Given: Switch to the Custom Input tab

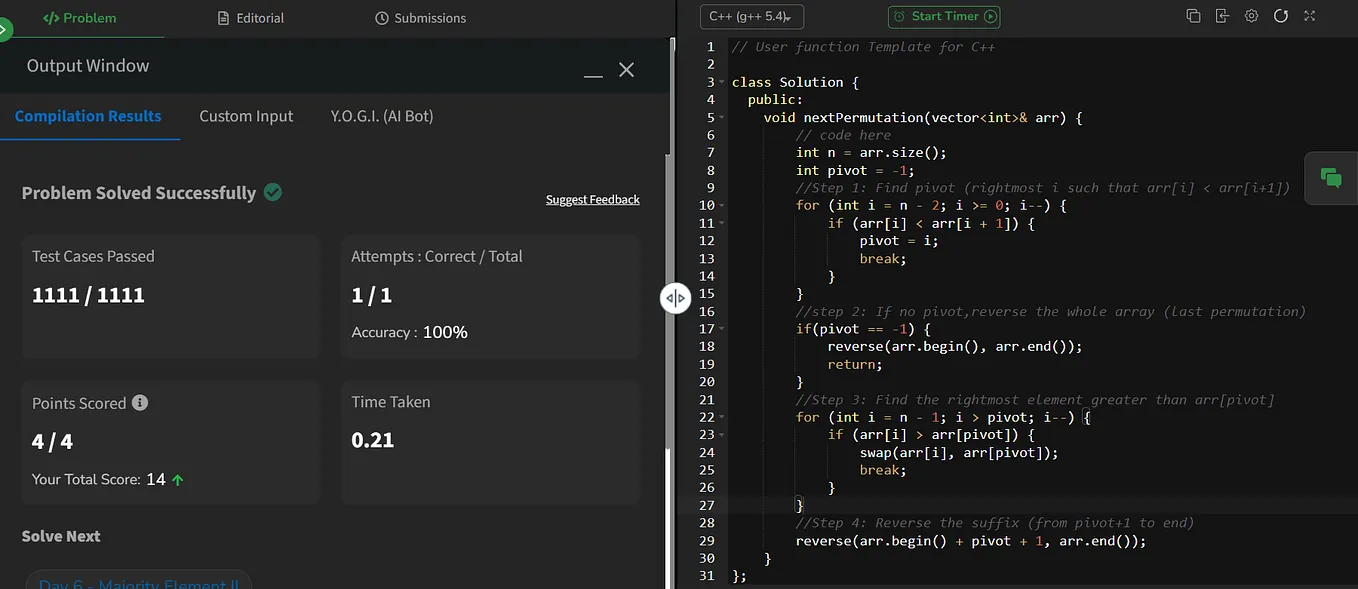Looking at the screenshot, I should click(246, 116).
